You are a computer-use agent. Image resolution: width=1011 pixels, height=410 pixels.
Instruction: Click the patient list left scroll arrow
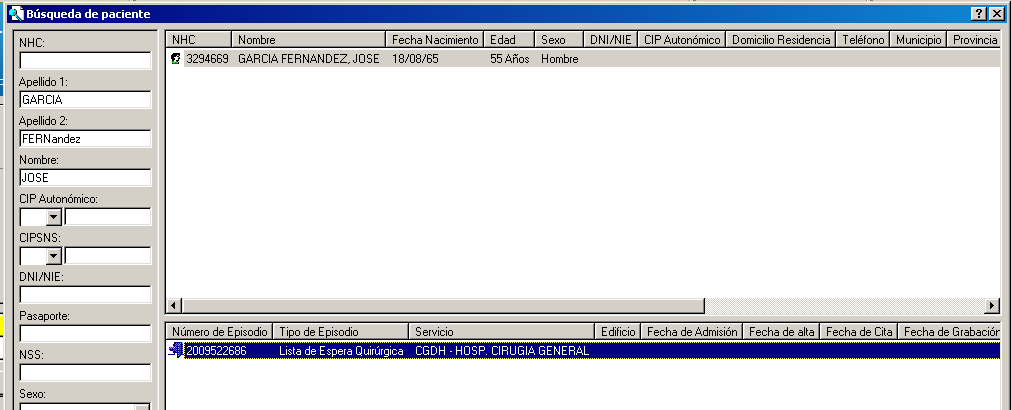pyautogui.click(x=173, y=305)
